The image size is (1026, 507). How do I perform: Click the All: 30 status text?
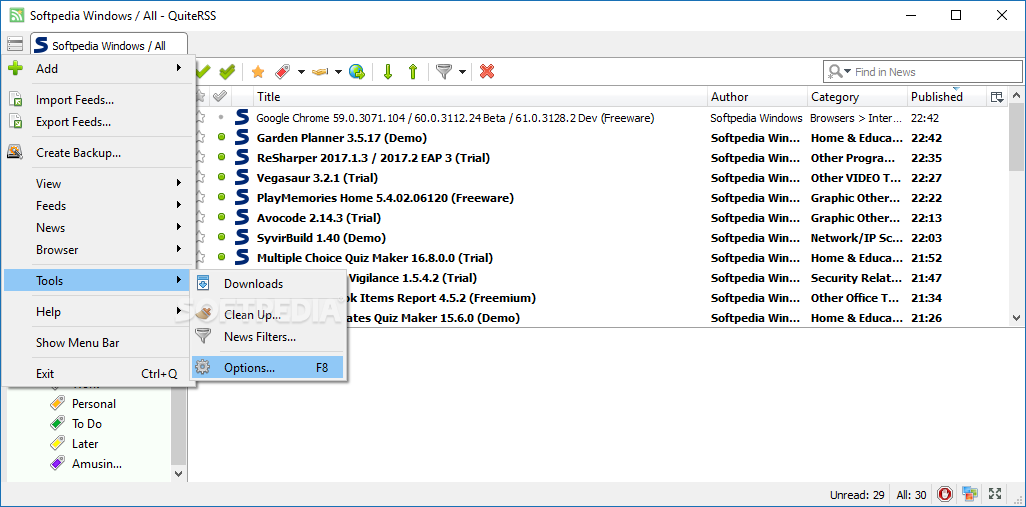(911, 495)
